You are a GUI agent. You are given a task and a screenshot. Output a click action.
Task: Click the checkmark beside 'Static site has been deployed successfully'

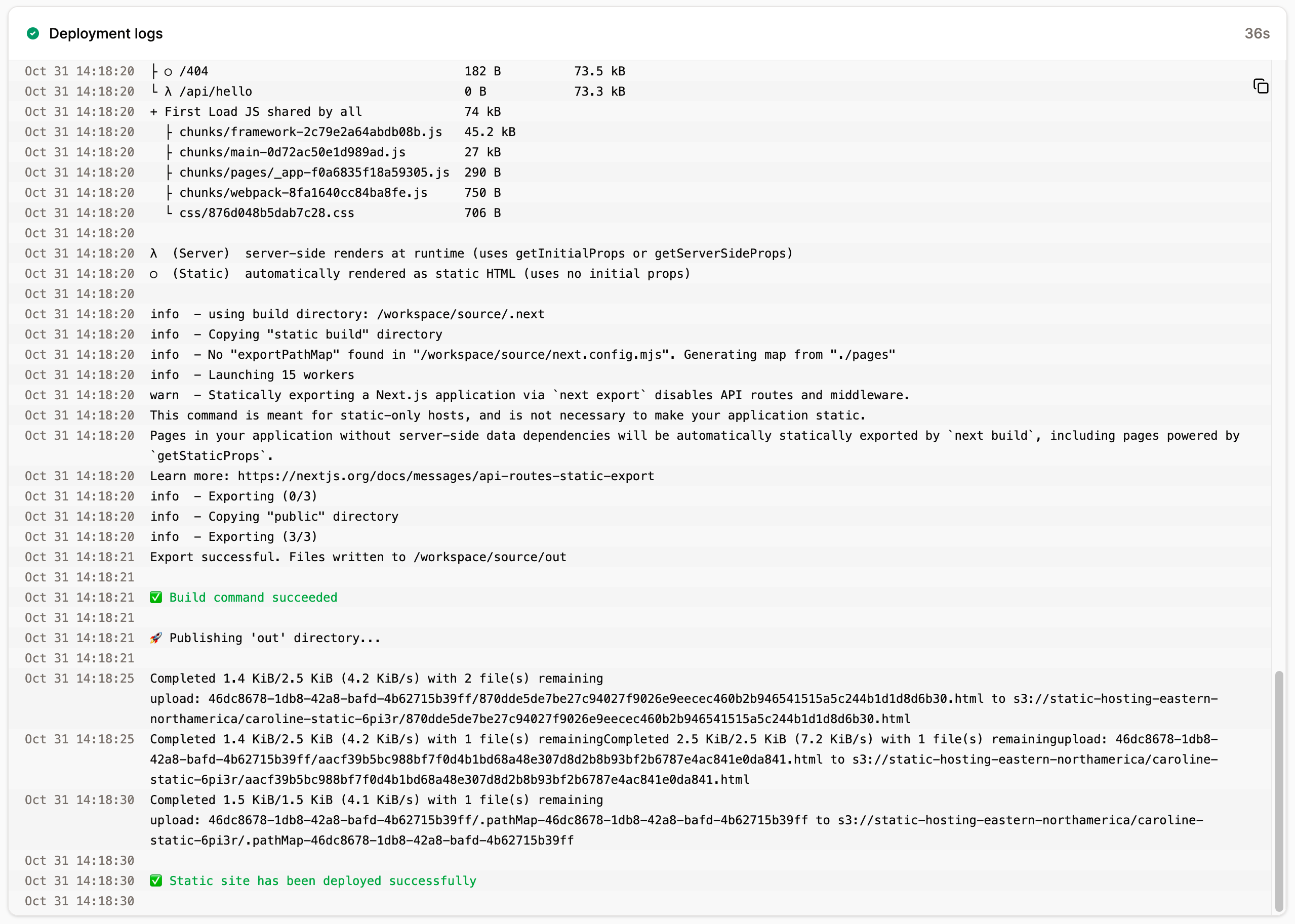tap(155, 881)
